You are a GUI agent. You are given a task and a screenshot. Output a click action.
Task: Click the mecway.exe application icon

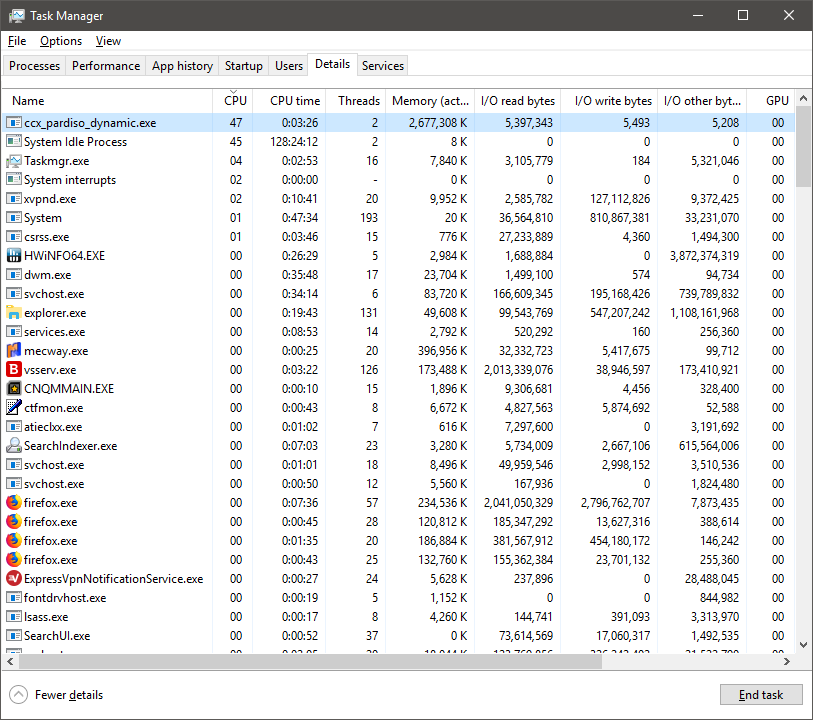pyautogui.click(x=14, y=351)
